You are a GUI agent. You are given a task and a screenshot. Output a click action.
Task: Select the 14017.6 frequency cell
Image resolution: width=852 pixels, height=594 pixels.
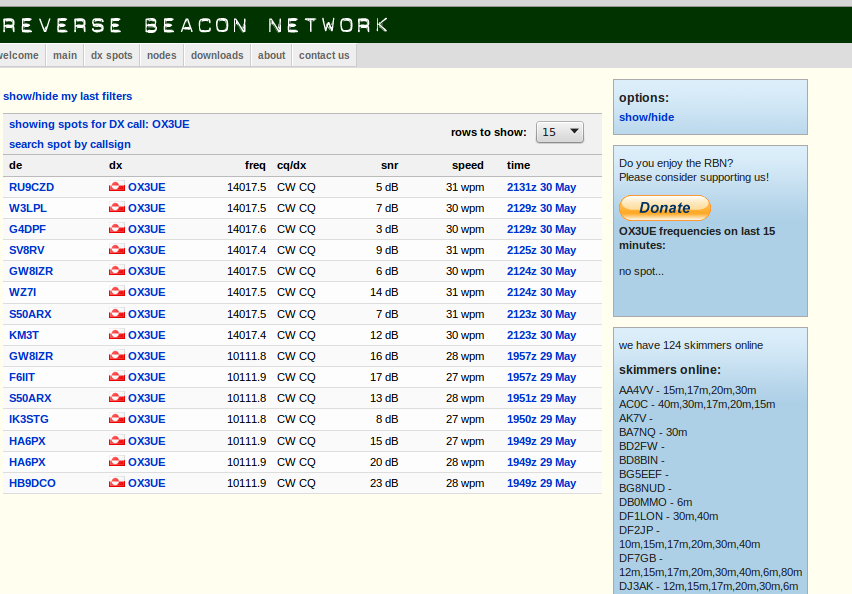click(x=247, y=229)
